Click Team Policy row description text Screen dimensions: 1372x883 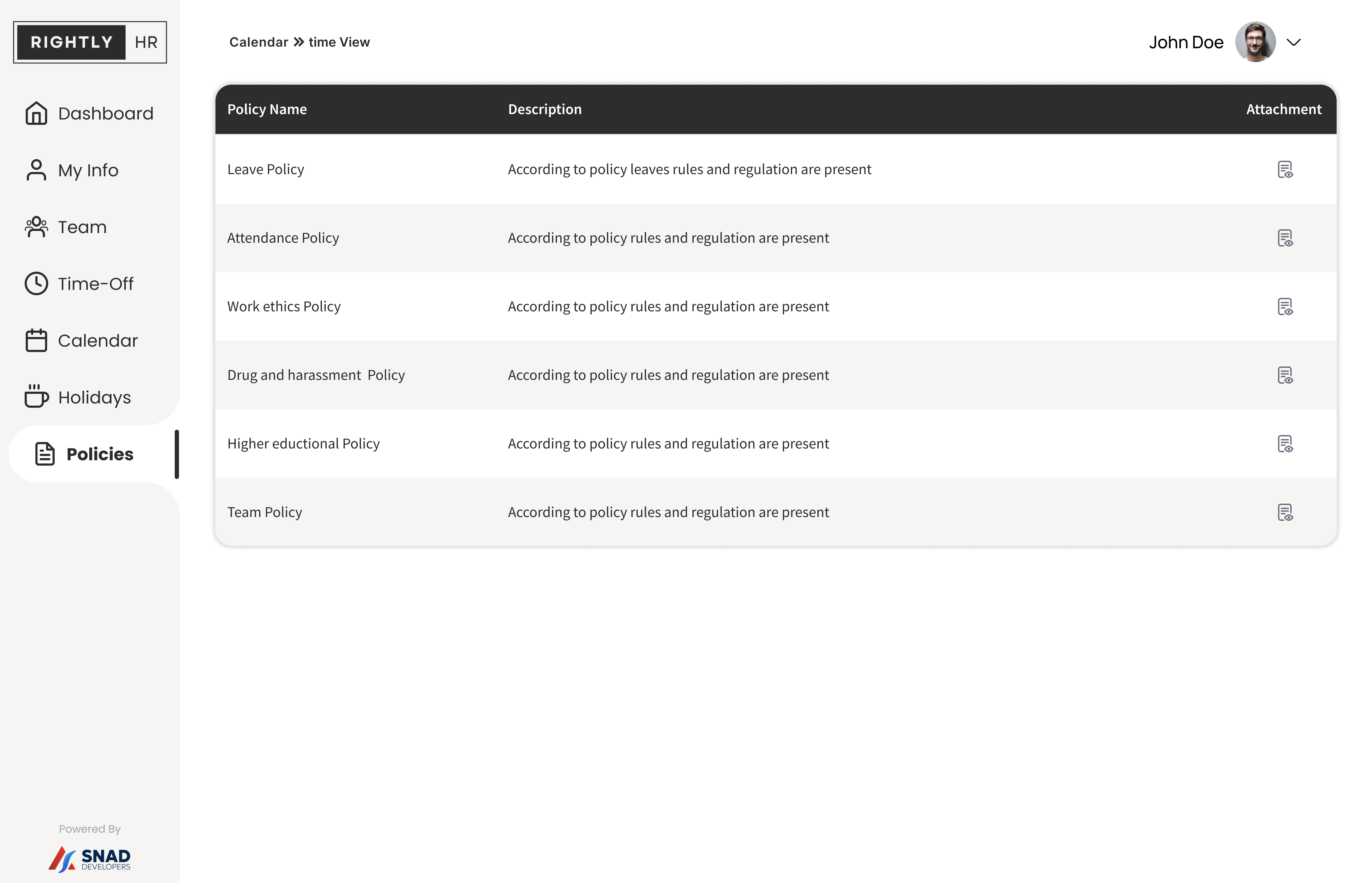tap(668, 512)
